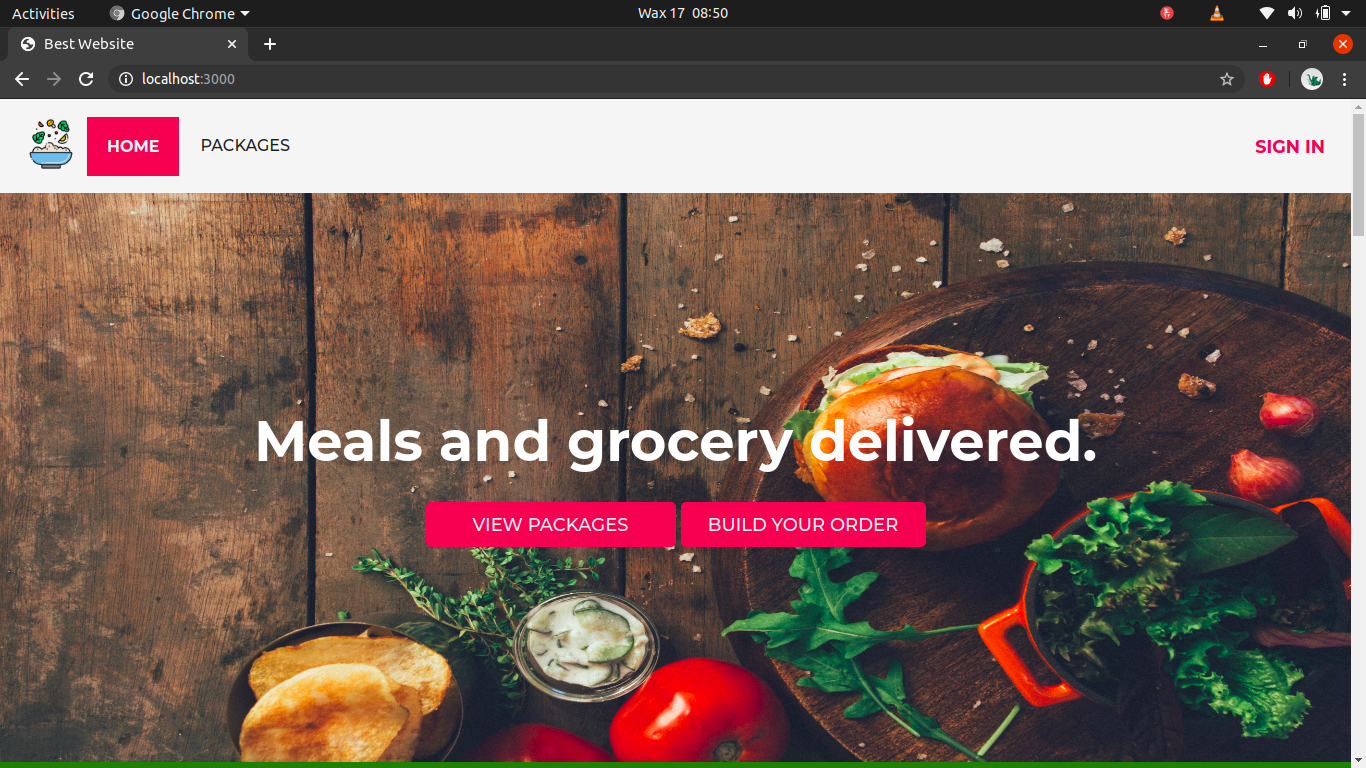Expand the system menu dropdown arrow
Screen dimensions: 1366x768
(1346, 13)
